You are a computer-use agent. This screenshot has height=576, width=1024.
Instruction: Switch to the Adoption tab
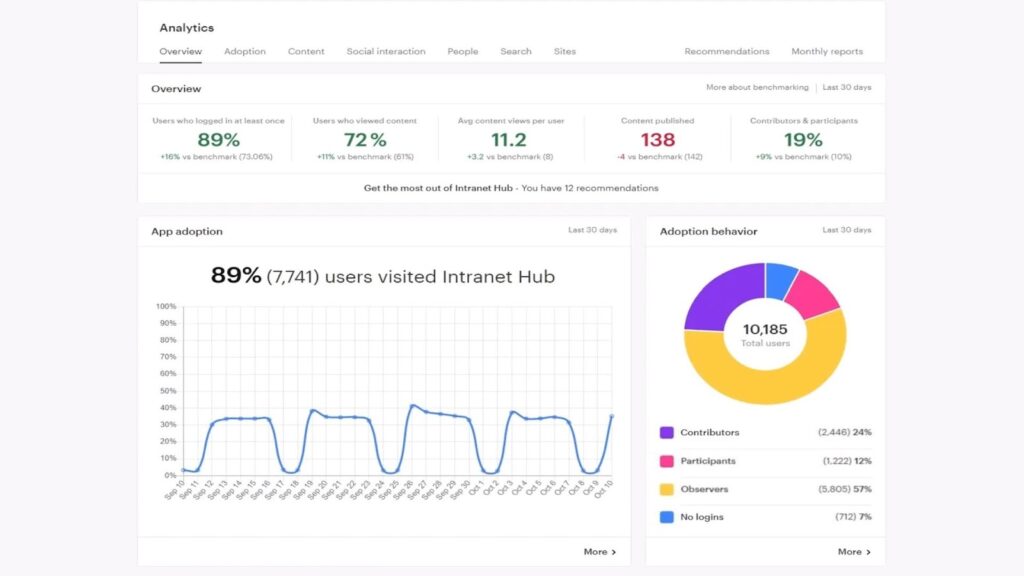point(245,51)
